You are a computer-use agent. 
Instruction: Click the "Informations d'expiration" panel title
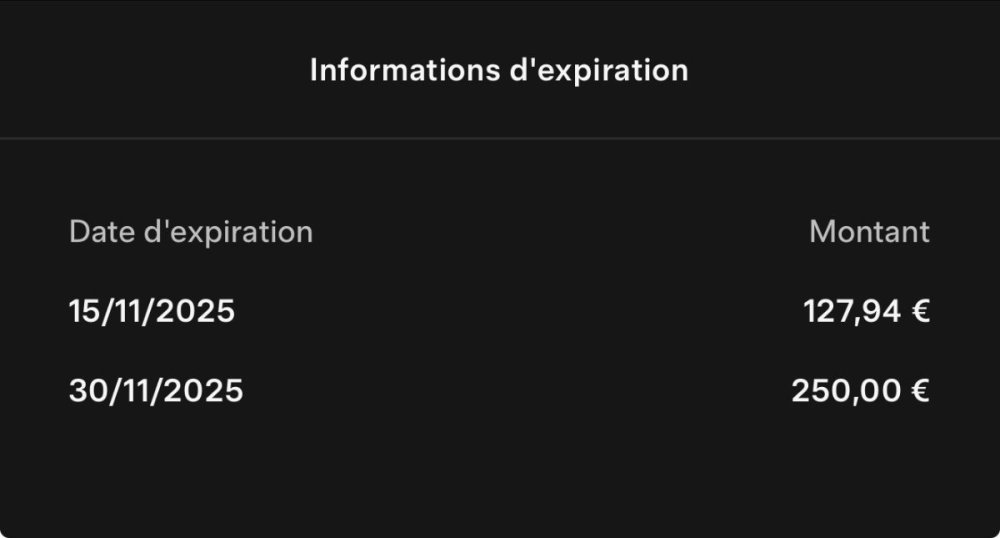499,71
